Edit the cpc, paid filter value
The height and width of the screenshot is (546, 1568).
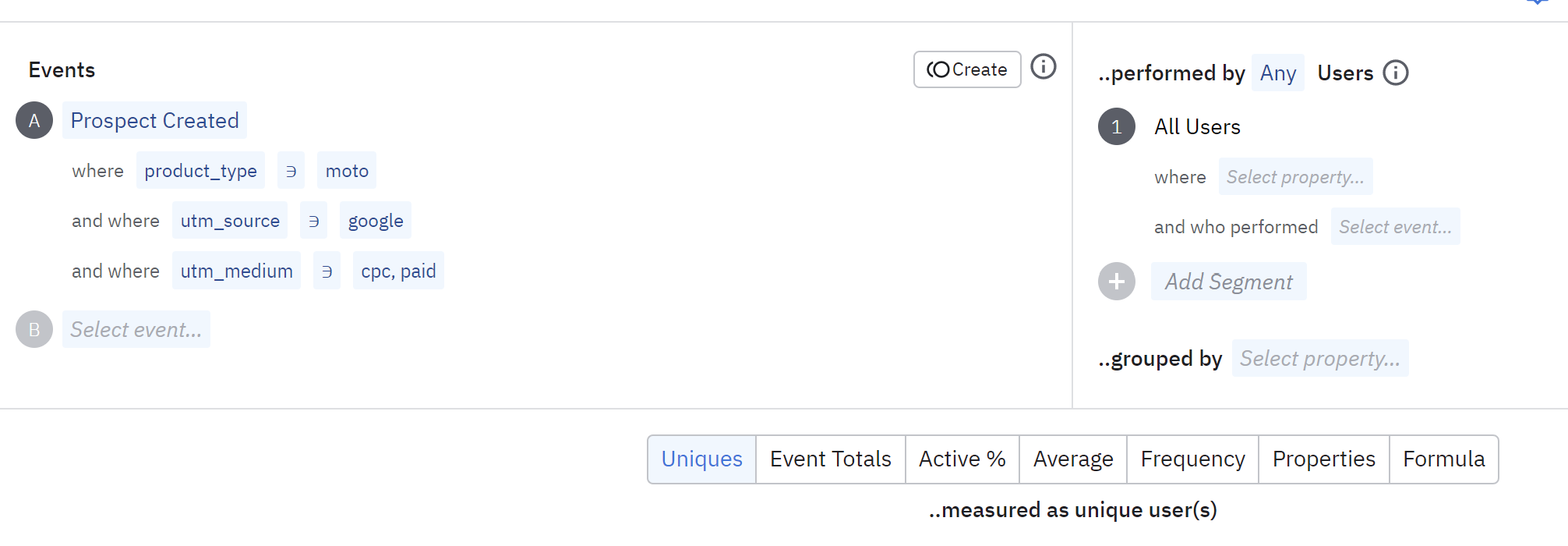(x=398, y=271)
